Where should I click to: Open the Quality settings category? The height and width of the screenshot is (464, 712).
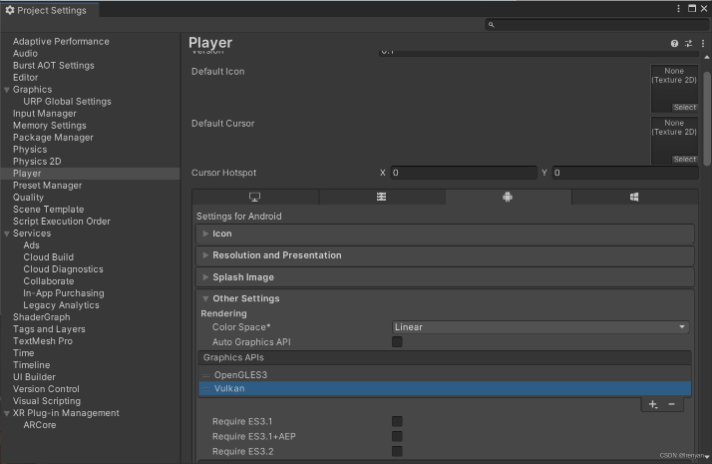tap(28, 197)
